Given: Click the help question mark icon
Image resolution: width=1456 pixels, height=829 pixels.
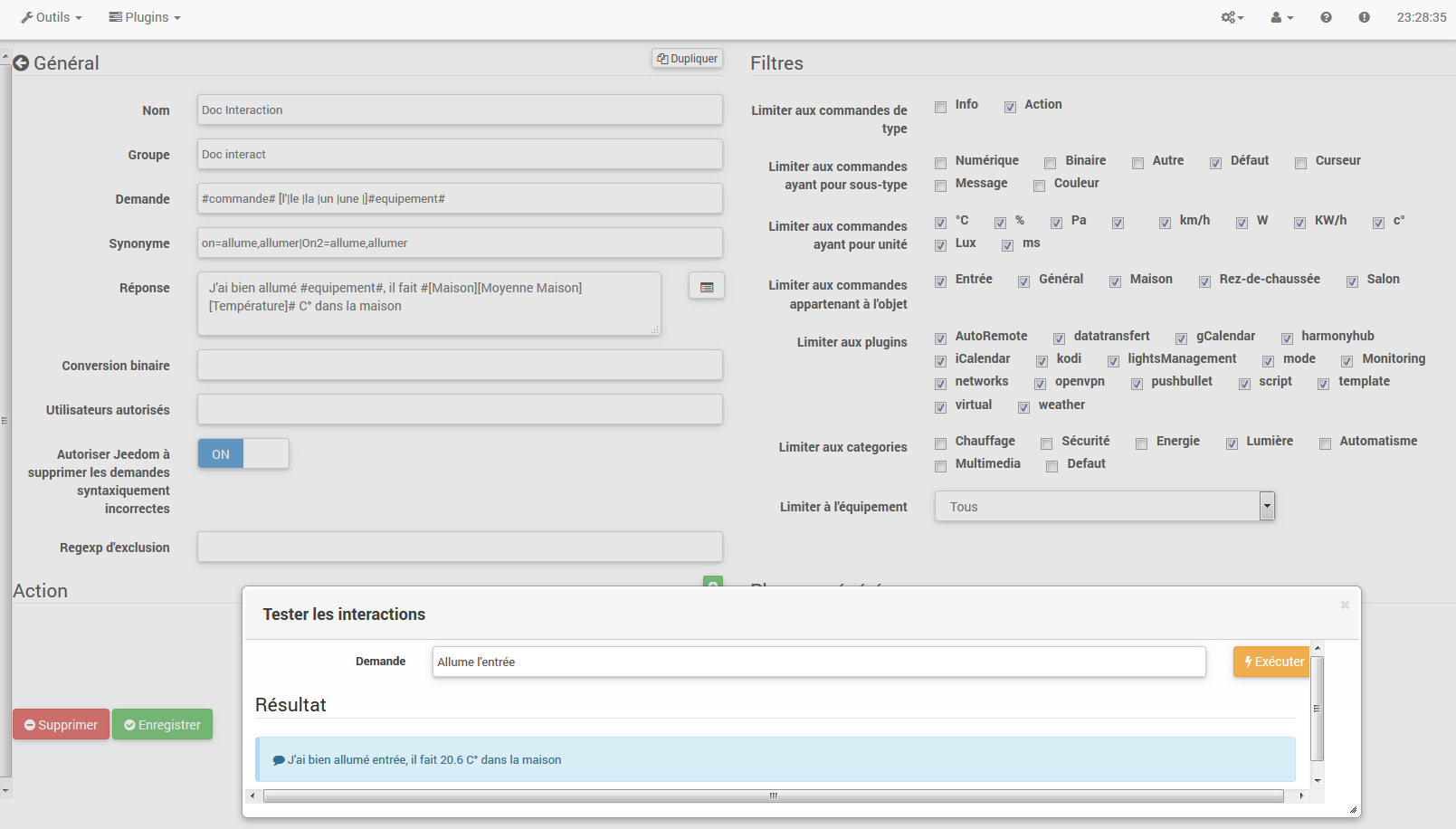Looking at the screenshot, I should [x=1326, y=17].
